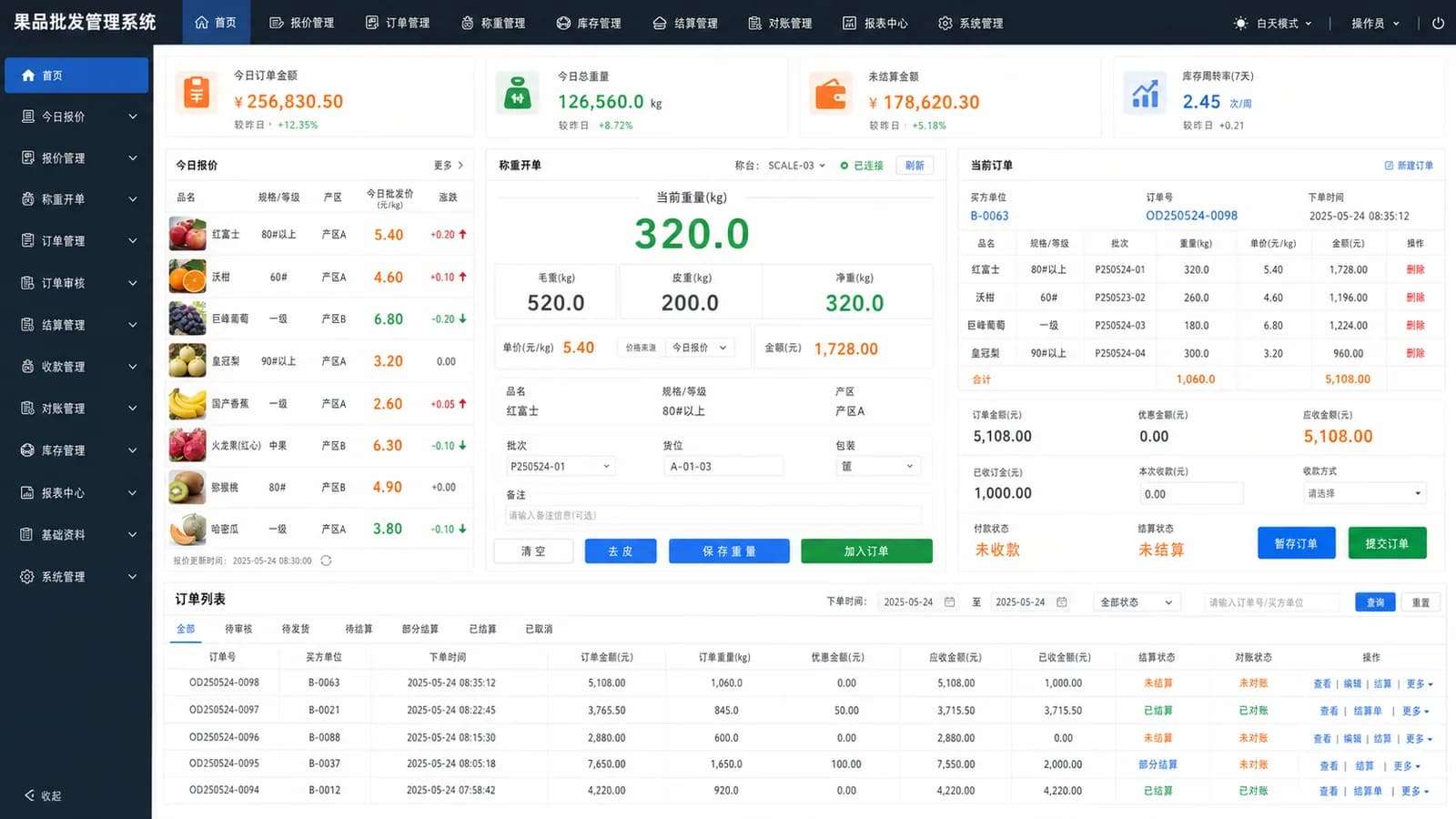
Task: Refresh the price update time icon
Action: pos(326,561)
